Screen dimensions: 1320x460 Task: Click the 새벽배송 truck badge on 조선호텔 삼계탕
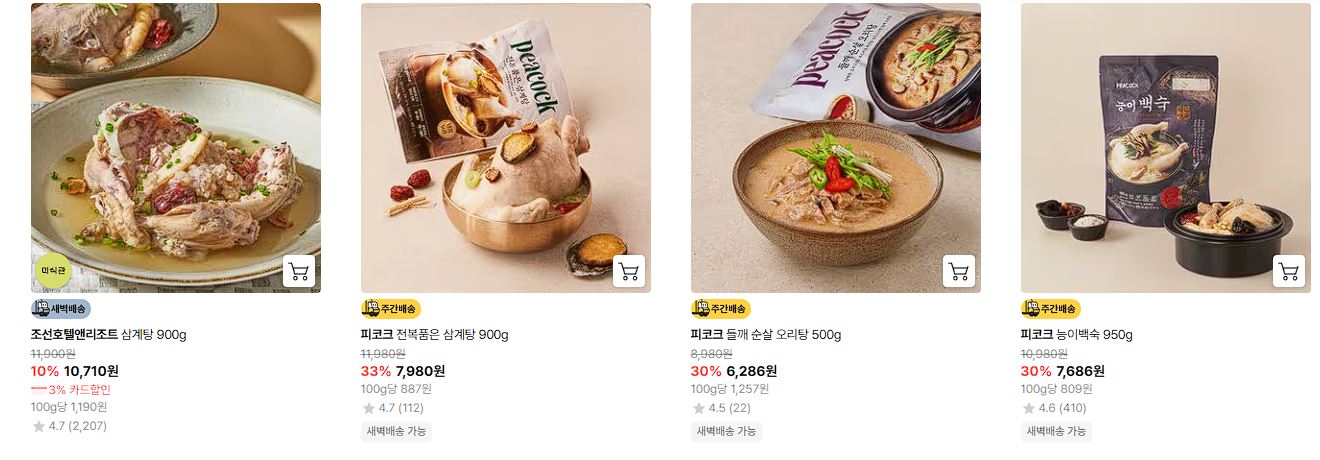tap(61, 309)
